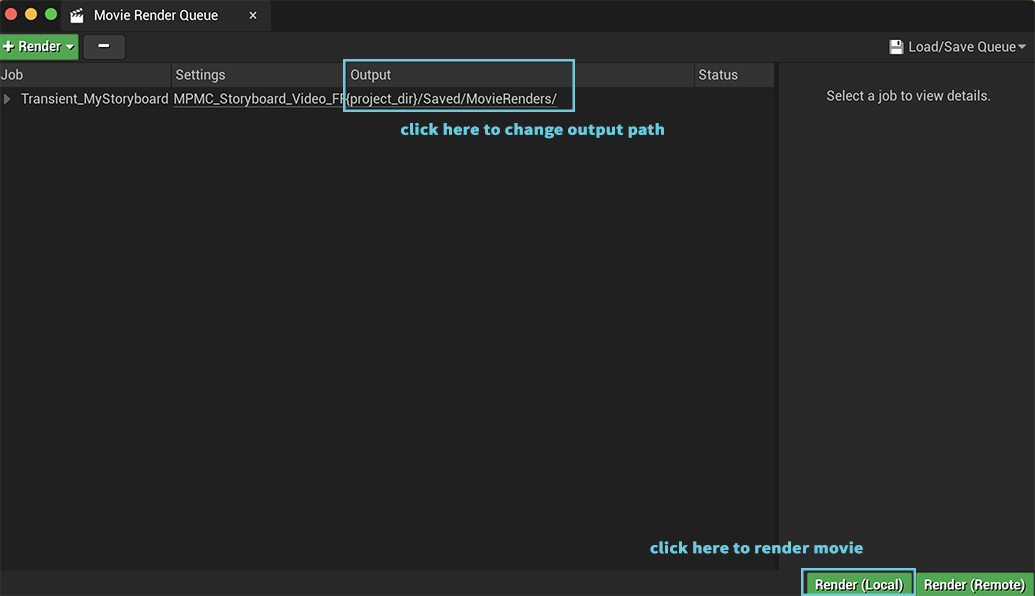This screenshot has width=1035, height=596.
Task: Click the Render (Remote) button
Action: click(974, 583)
